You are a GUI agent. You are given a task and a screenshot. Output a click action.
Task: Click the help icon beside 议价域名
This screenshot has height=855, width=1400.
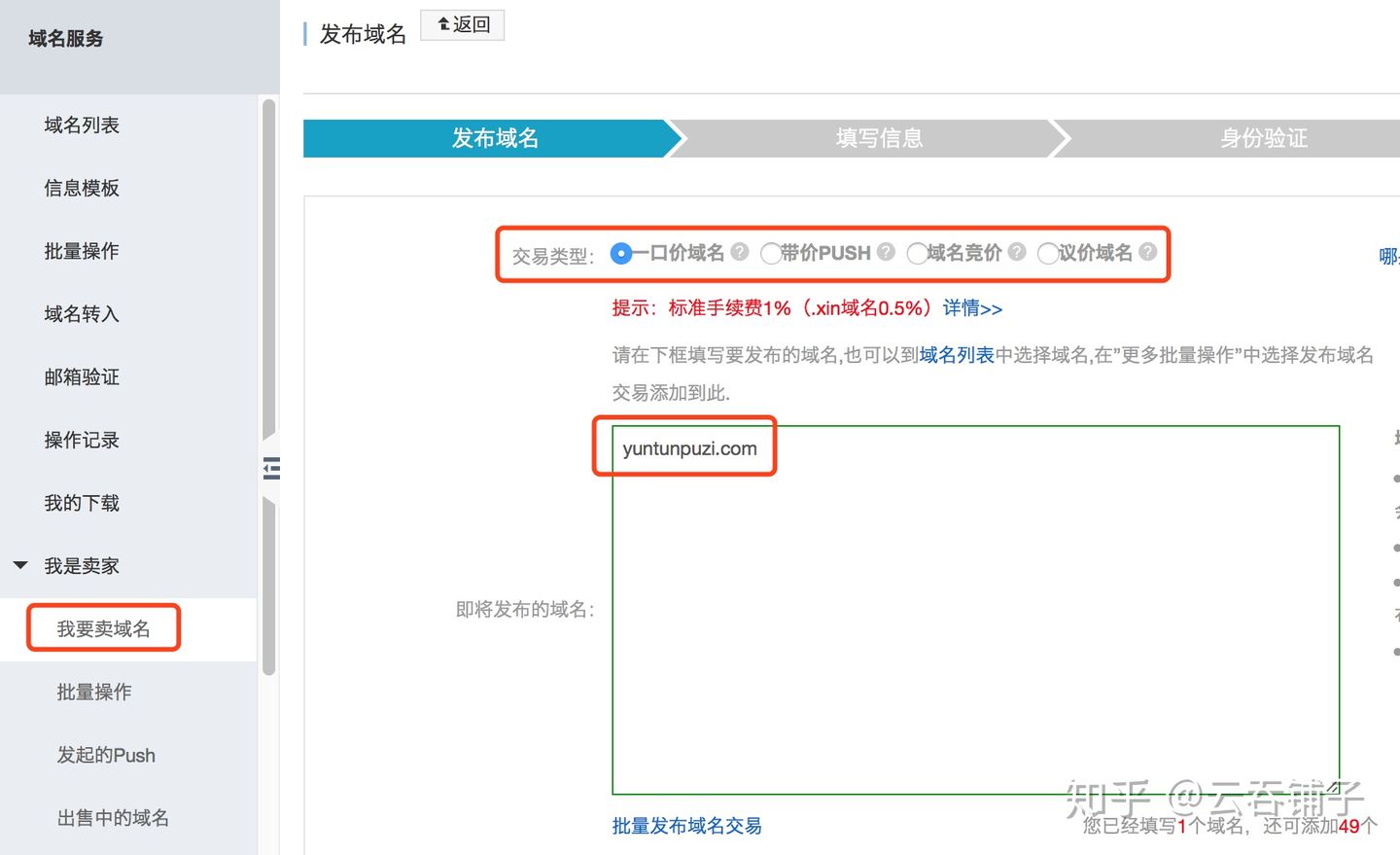[1148, 253]
